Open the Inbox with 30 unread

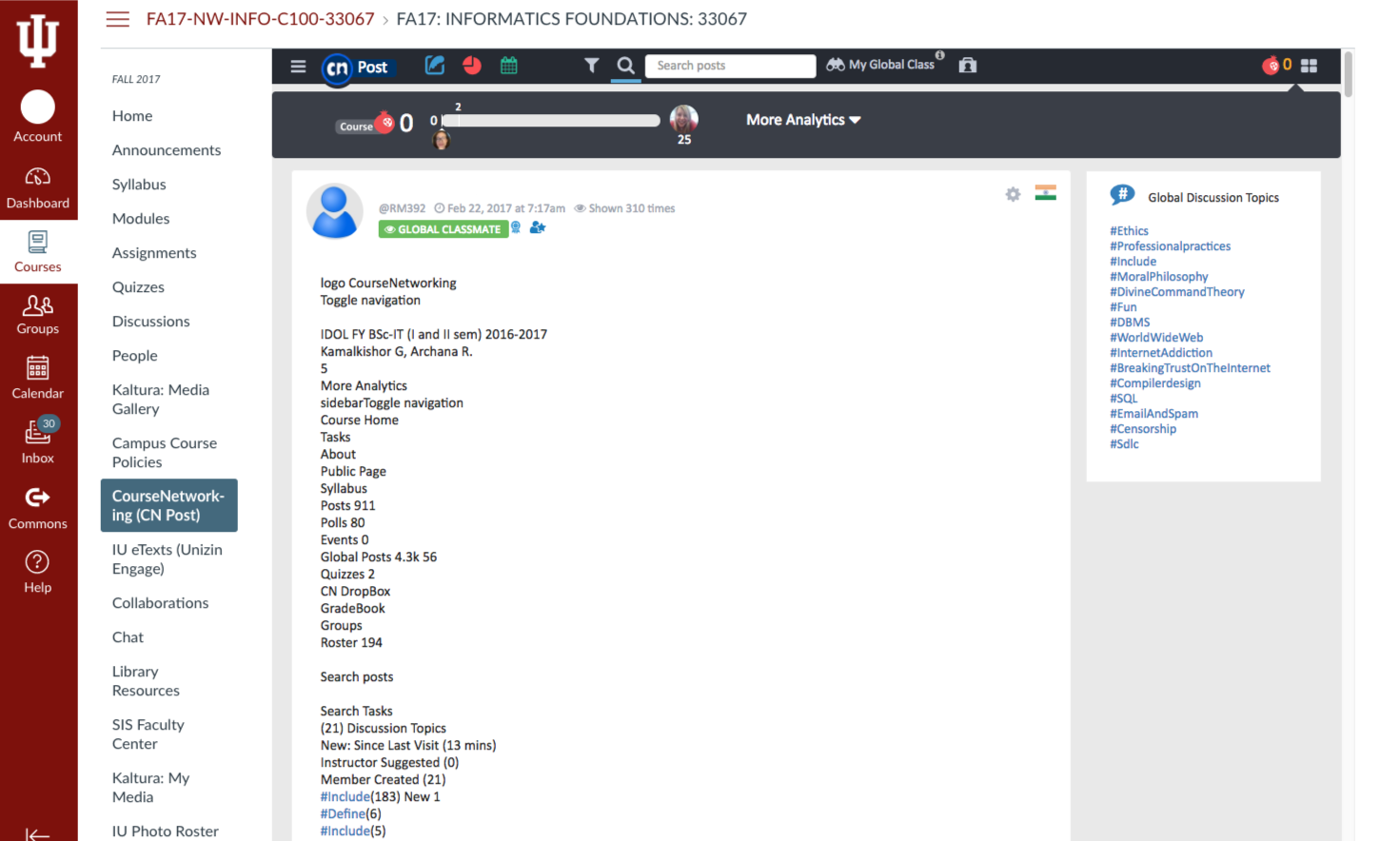[38, 440]
